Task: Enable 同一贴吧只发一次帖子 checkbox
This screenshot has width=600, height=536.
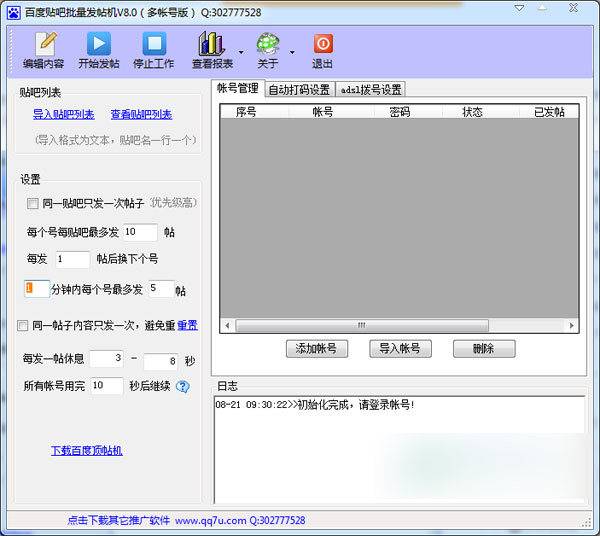Action: pos(33,204)
